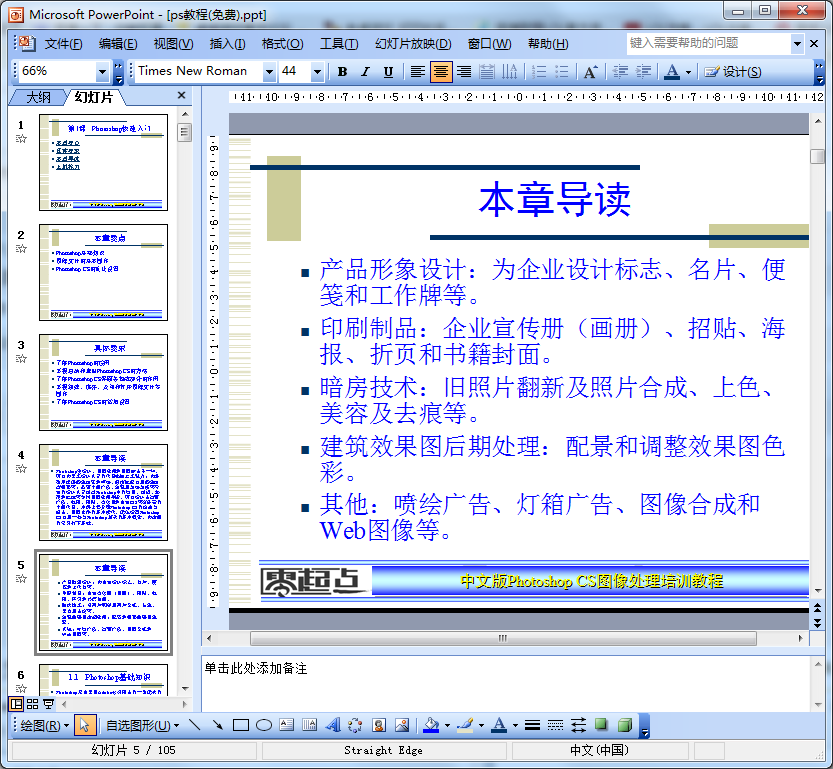The image size is (833, 769).
Task: Insert a horizontal text box
Action: pyautogui.click(x=286, y=725)
